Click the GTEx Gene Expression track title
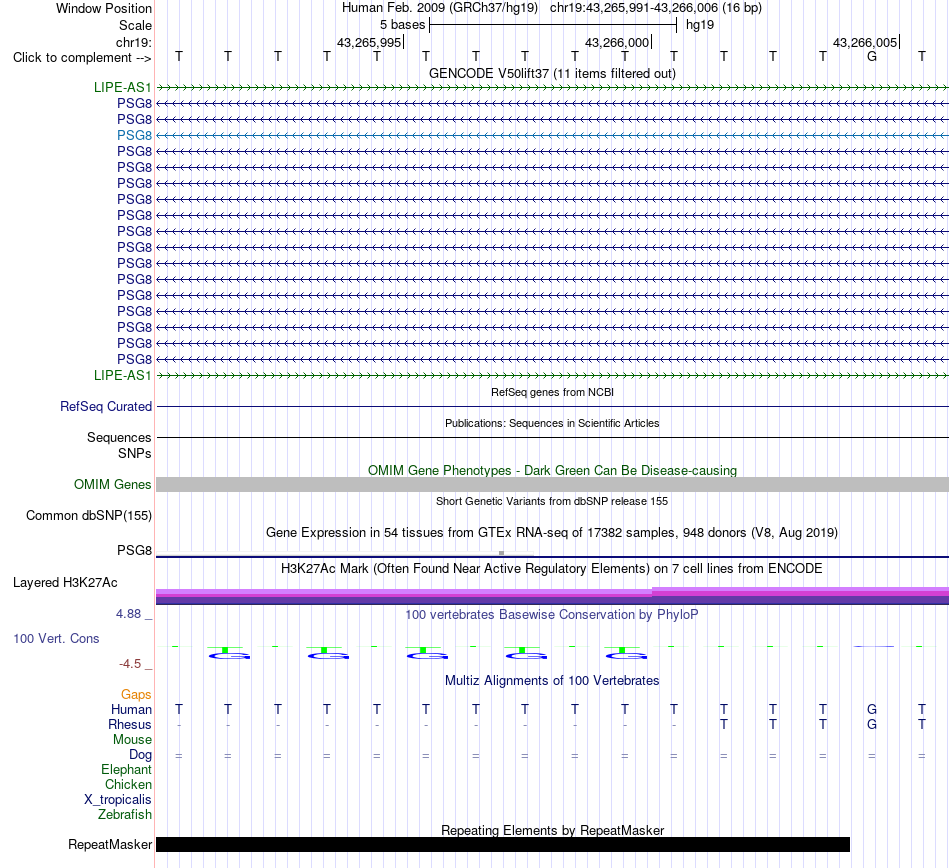The width and height of the screenshot is (950, 868). 552,532
